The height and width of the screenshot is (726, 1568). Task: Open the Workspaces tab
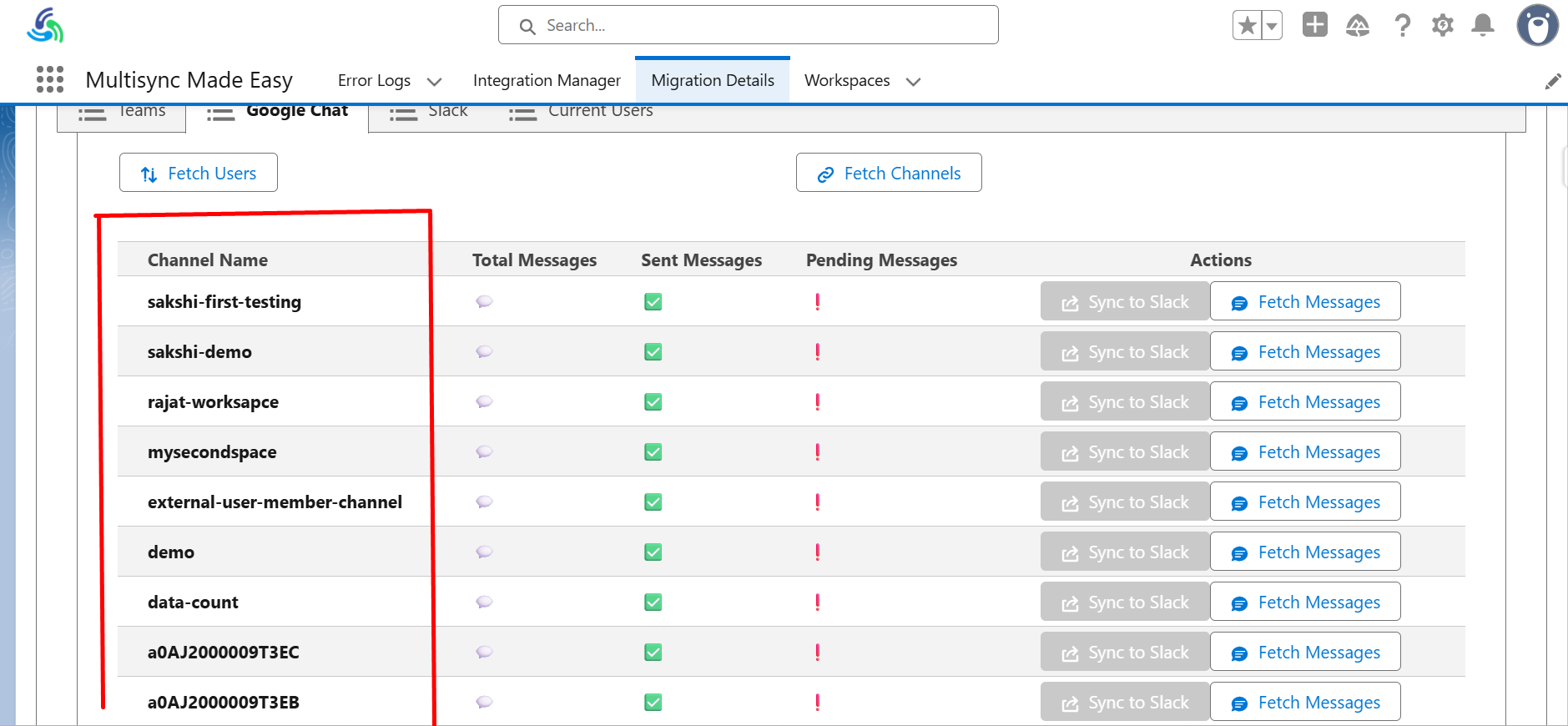[847, 80]
